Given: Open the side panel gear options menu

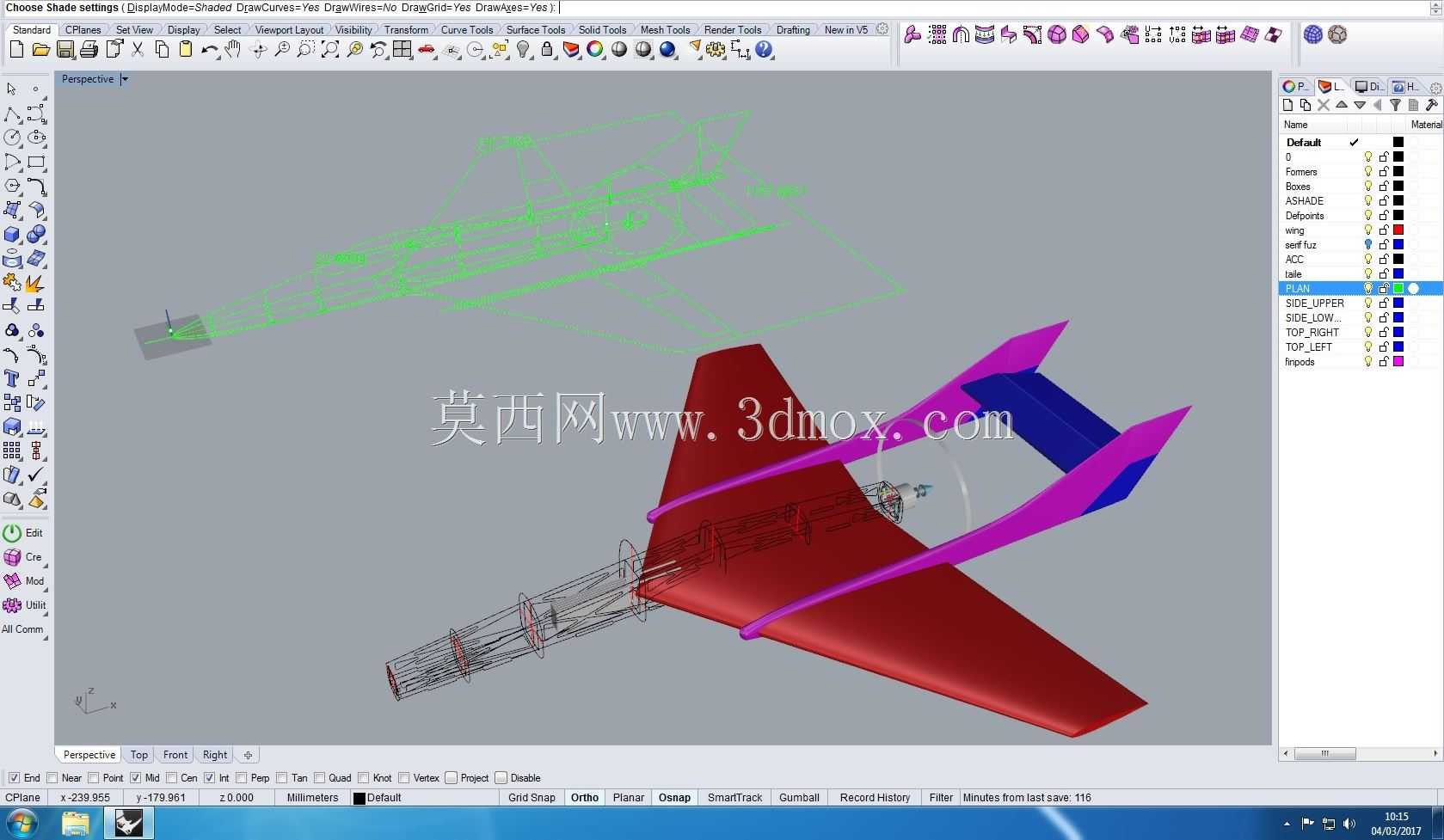Looking at the screenshot, I should (x=1435, y=88).
